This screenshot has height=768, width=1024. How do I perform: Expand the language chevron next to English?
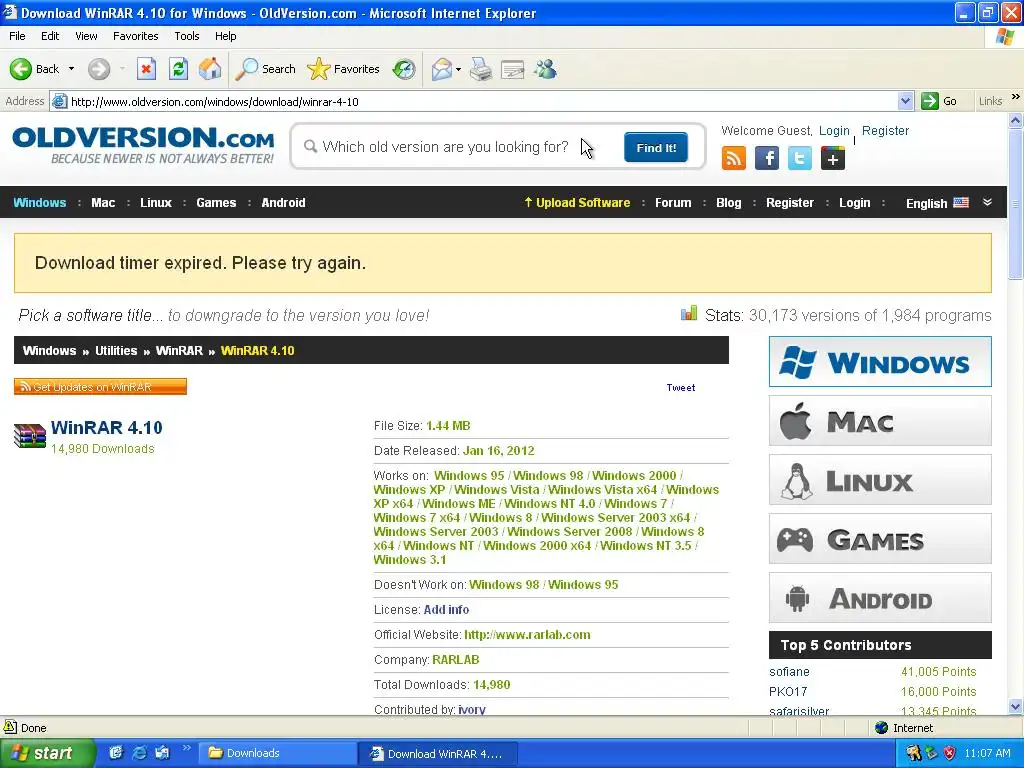click(x=987, y=202)
